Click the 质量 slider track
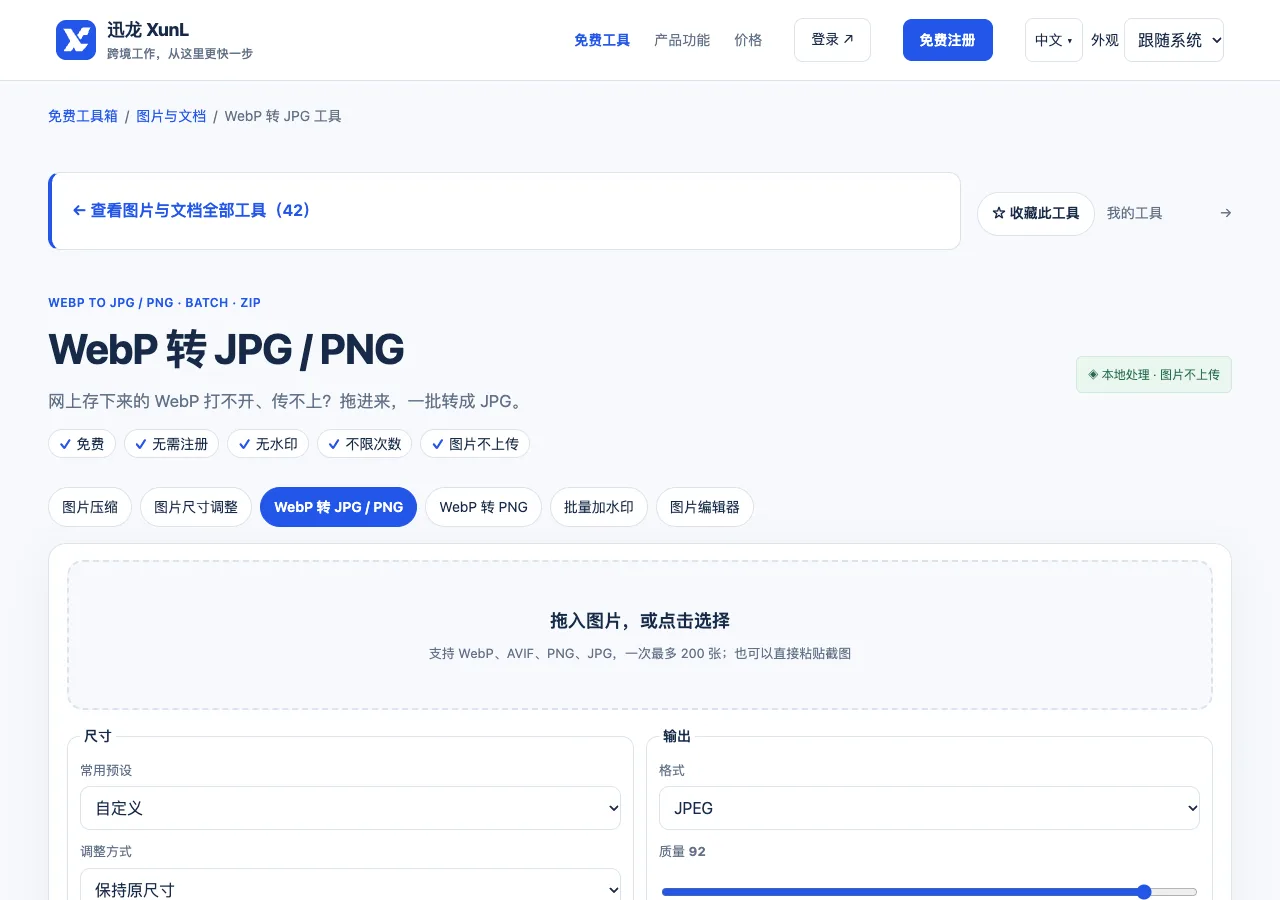1280x900 pixels. (929, 892)
